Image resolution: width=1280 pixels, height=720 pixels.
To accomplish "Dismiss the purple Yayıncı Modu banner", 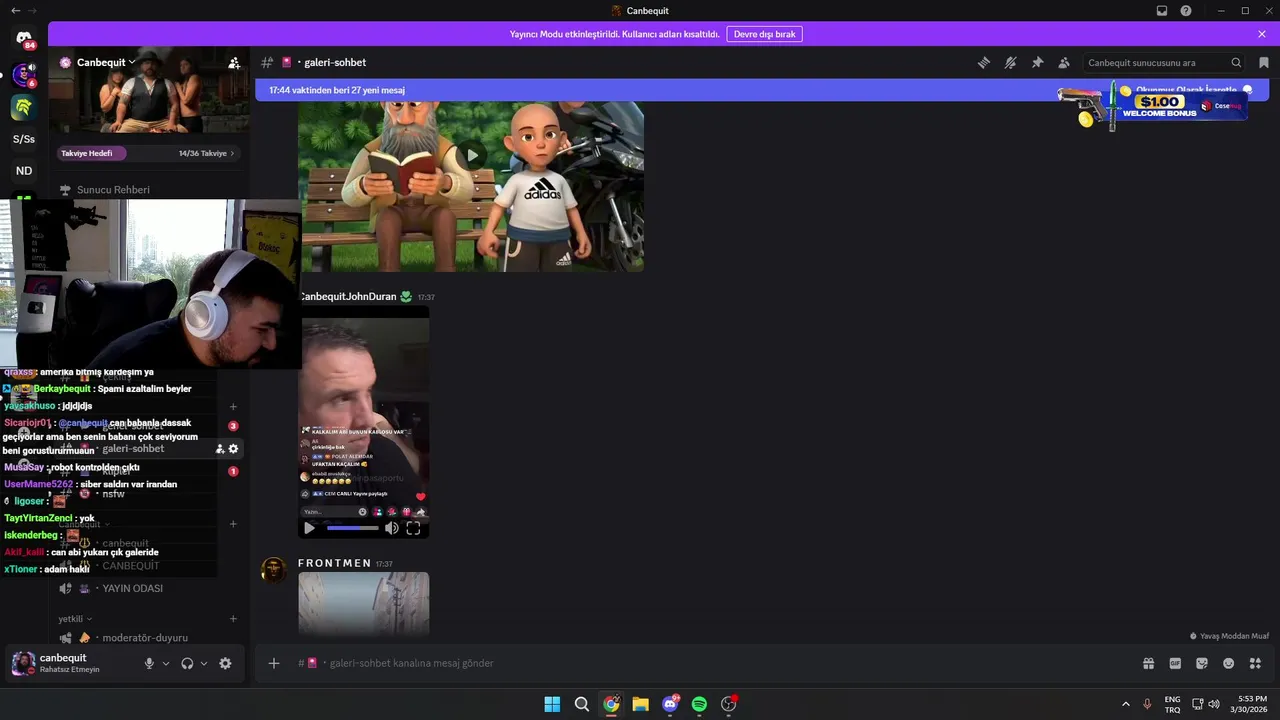I will [1262, 34].
